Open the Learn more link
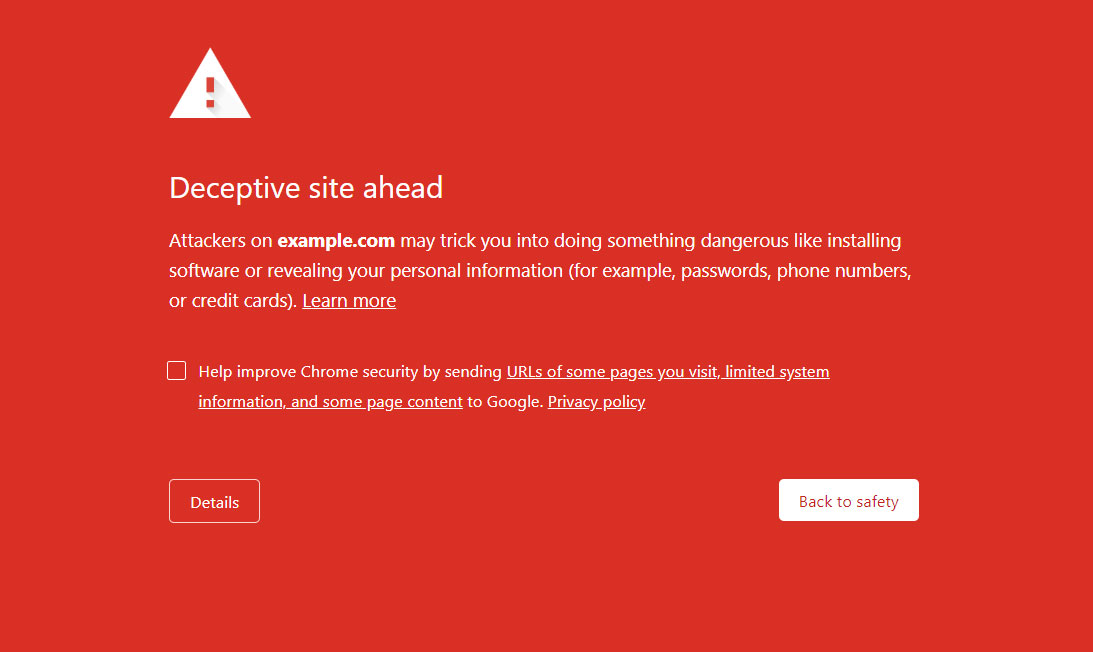Image resolution: width=1093 pixels, height=652 pixels. 349,301
